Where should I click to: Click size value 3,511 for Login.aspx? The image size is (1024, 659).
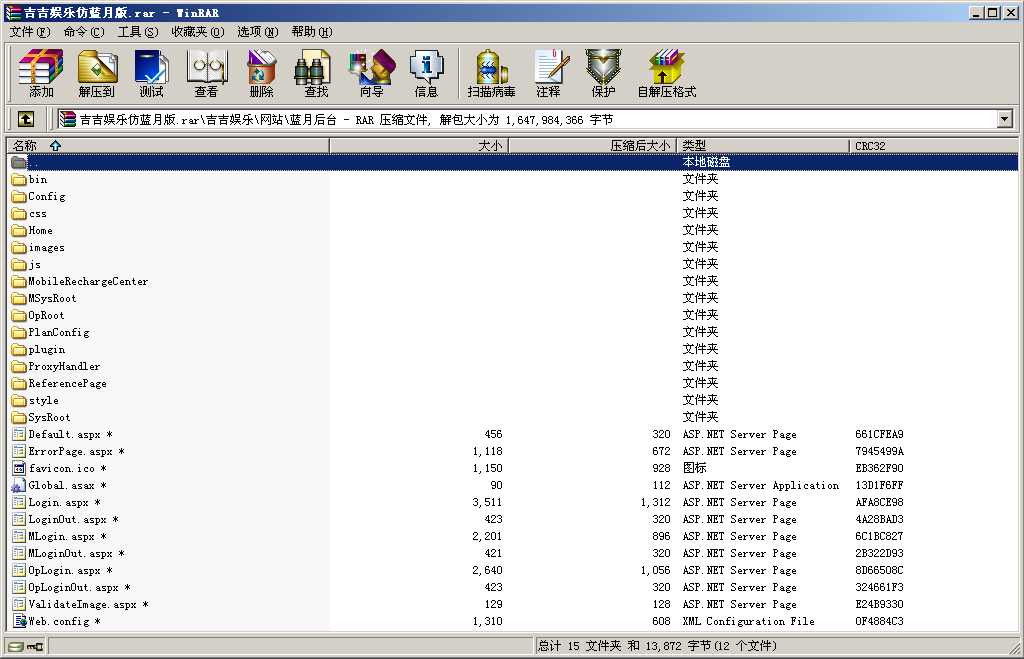pyautogui.click(x=487, y=502)
